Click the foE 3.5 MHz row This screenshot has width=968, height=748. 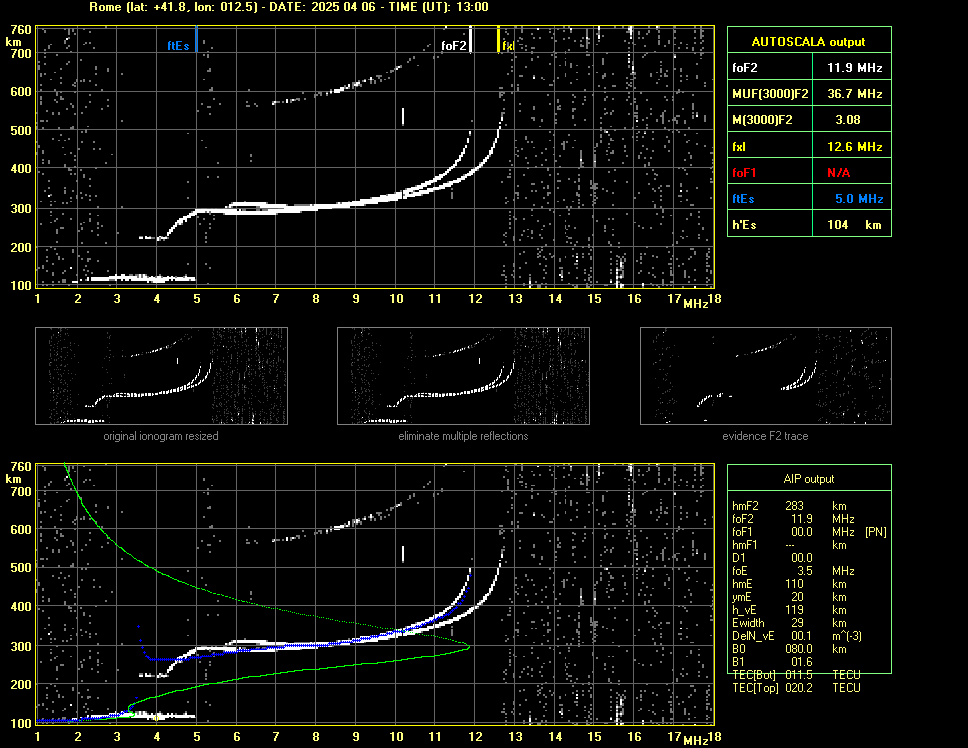click(x=794, y=570)
